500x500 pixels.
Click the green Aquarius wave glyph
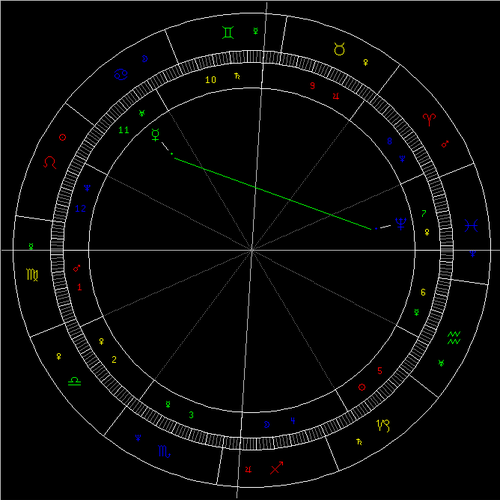click(x=454, y=338)
